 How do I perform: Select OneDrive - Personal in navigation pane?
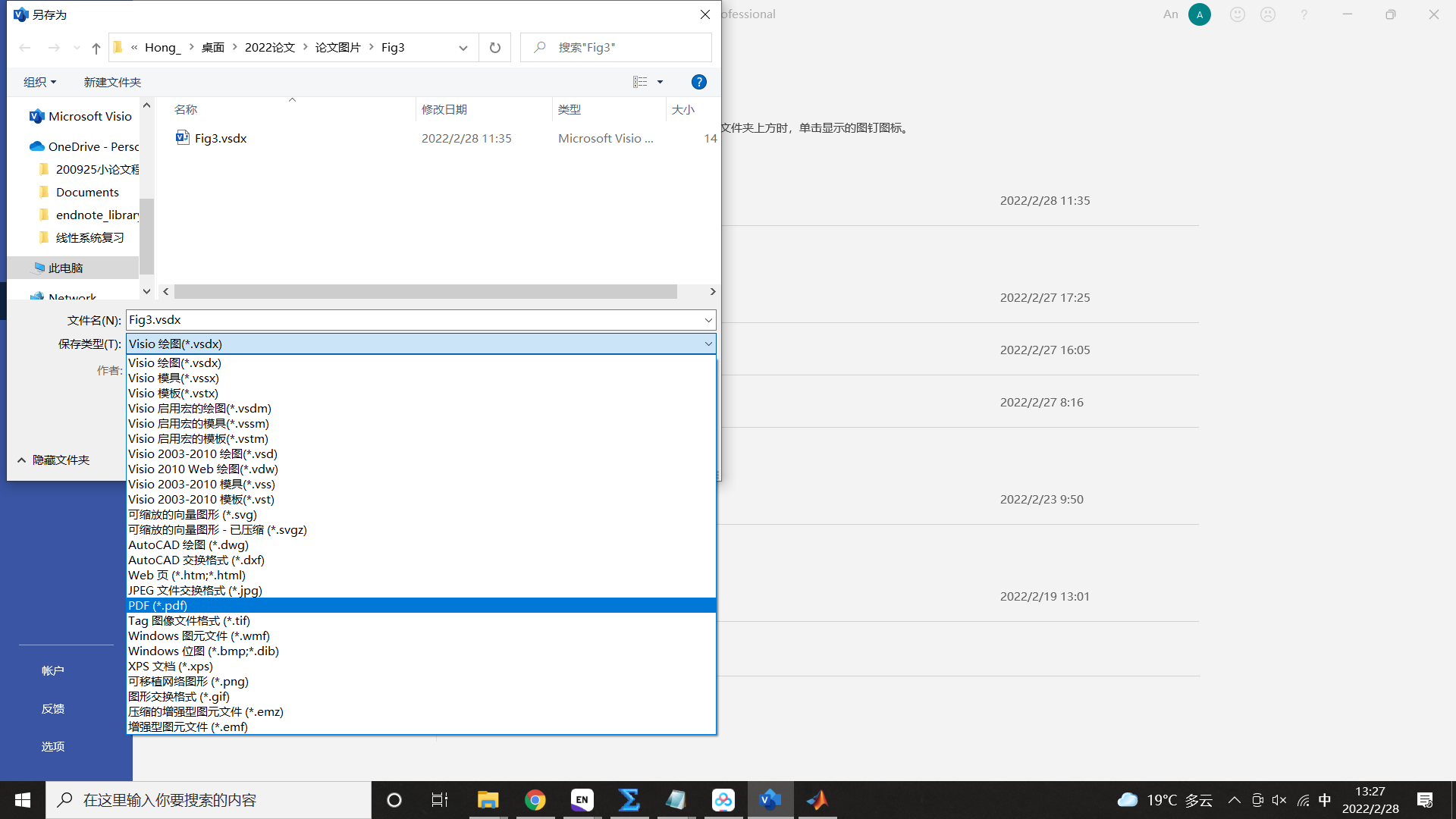pyautogui.click(x=84, y=146)
